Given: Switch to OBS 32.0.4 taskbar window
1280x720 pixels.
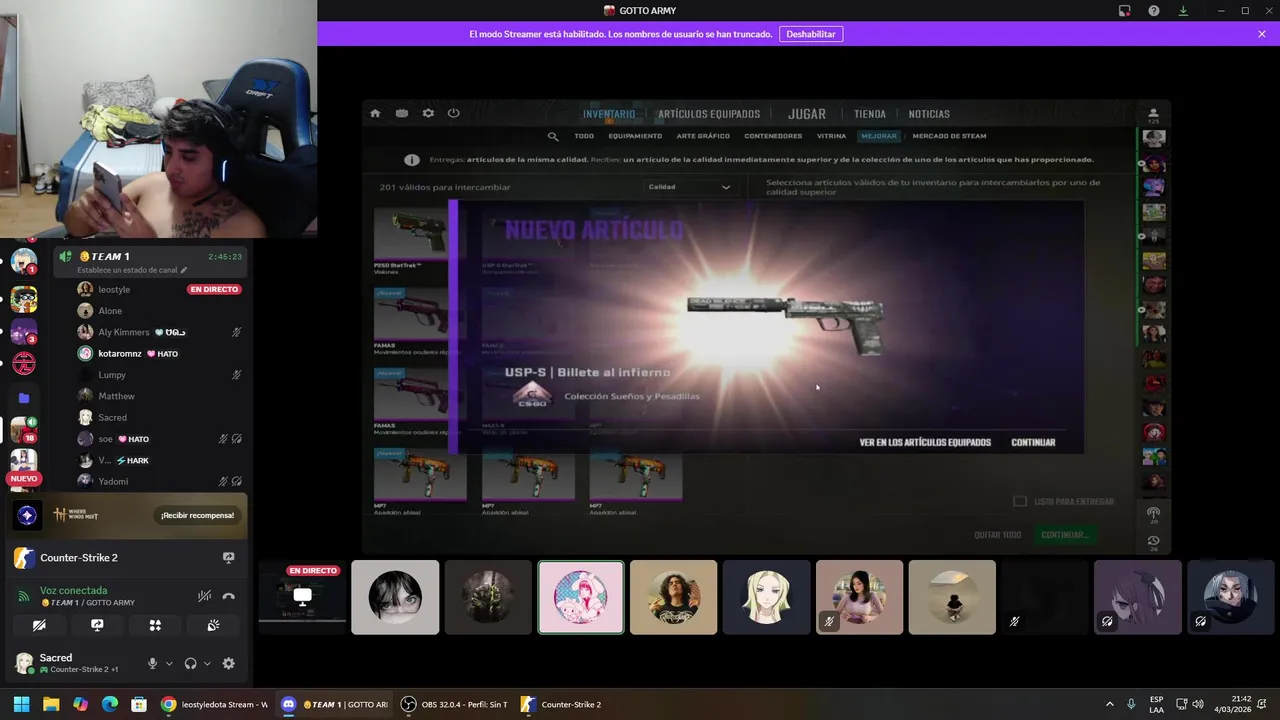Looking at the screenshot, I should point(454,704).
